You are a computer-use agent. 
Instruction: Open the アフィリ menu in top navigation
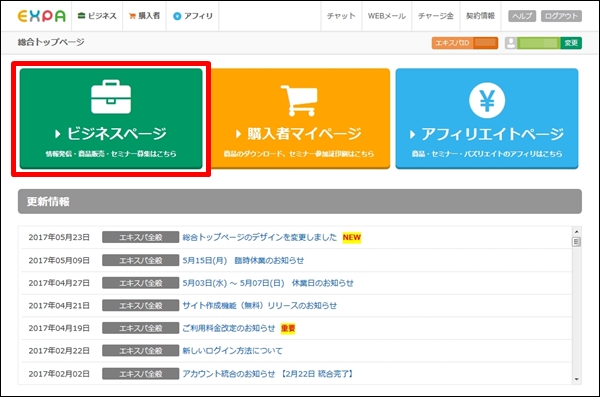point(192,16)
